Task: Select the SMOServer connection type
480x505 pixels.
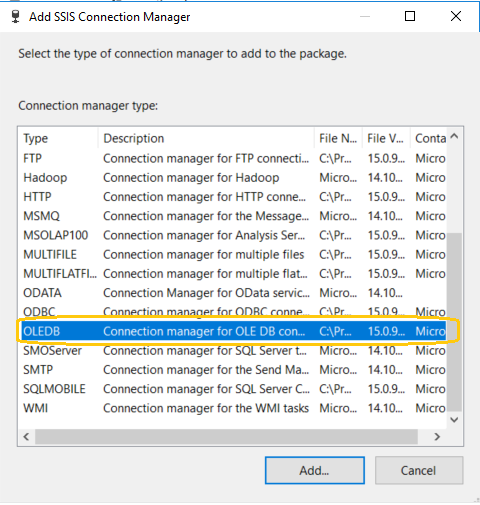Action: [233, 350]
